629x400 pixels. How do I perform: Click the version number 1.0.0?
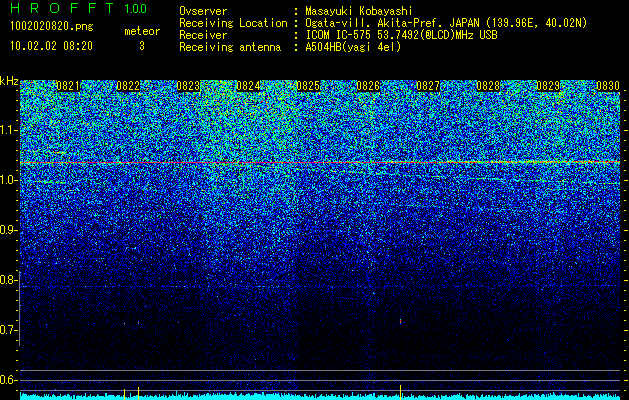pos(136,9)
